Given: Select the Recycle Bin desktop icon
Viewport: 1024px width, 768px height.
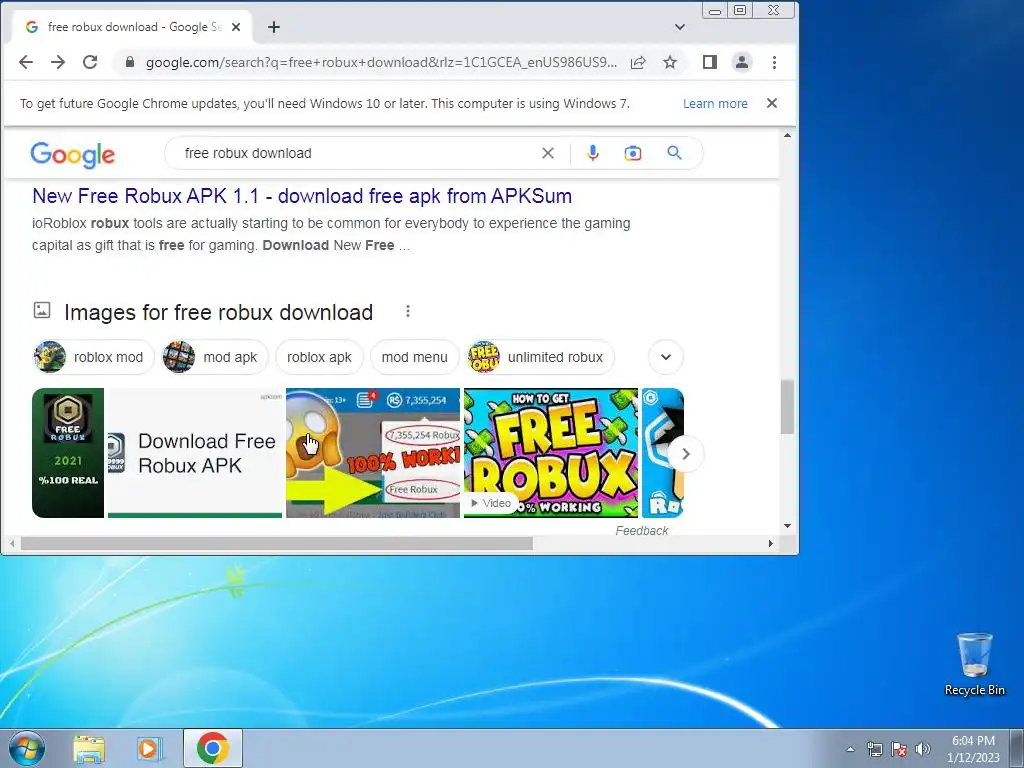Looking at the screenshot, I should point(974,664).
